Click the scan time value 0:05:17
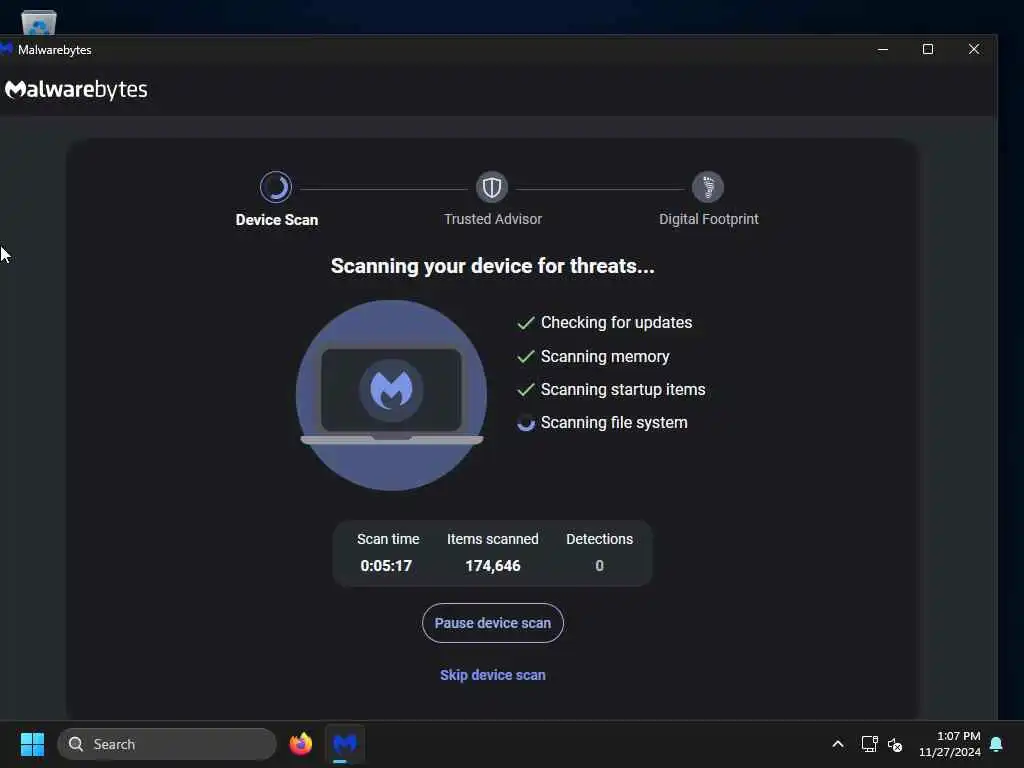1024x768 pixels. [386, 566]
